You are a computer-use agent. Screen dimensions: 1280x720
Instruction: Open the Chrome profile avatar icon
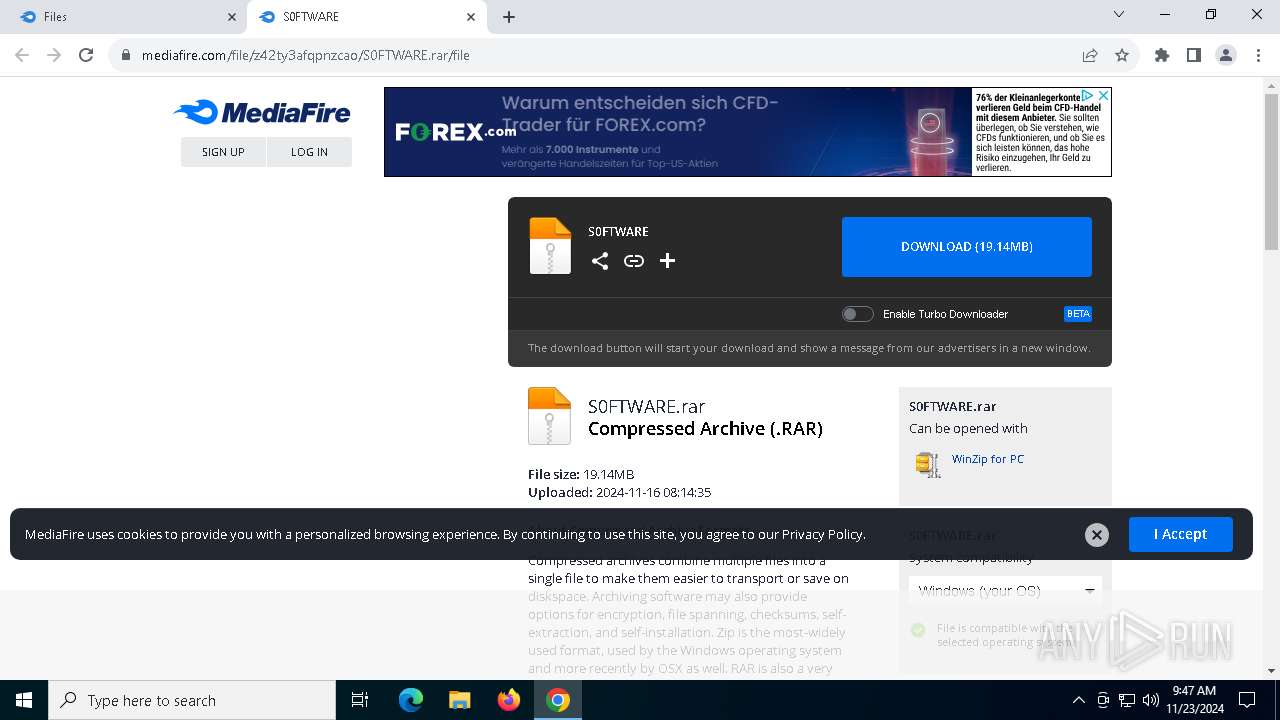click(x=1226, y=55)
